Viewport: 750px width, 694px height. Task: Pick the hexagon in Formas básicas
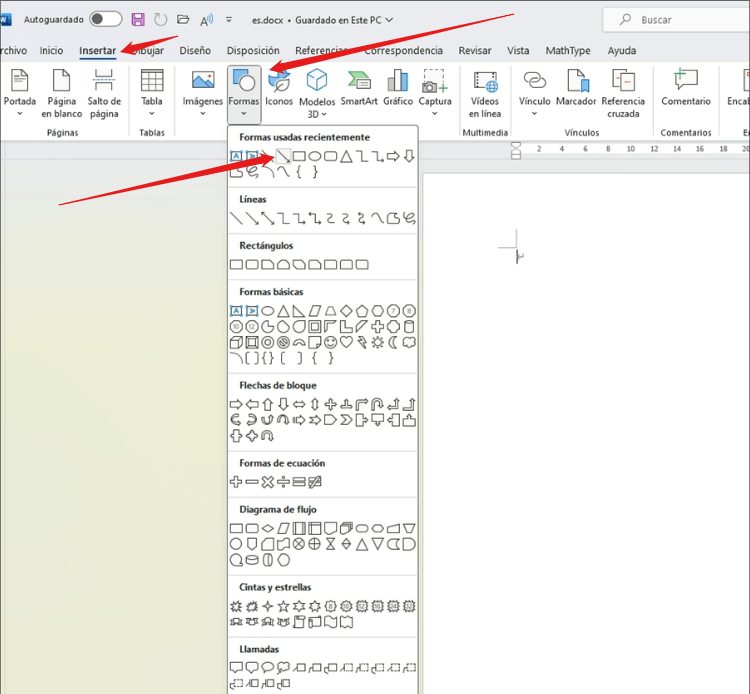pyautogui.click(x=378, y=311)
